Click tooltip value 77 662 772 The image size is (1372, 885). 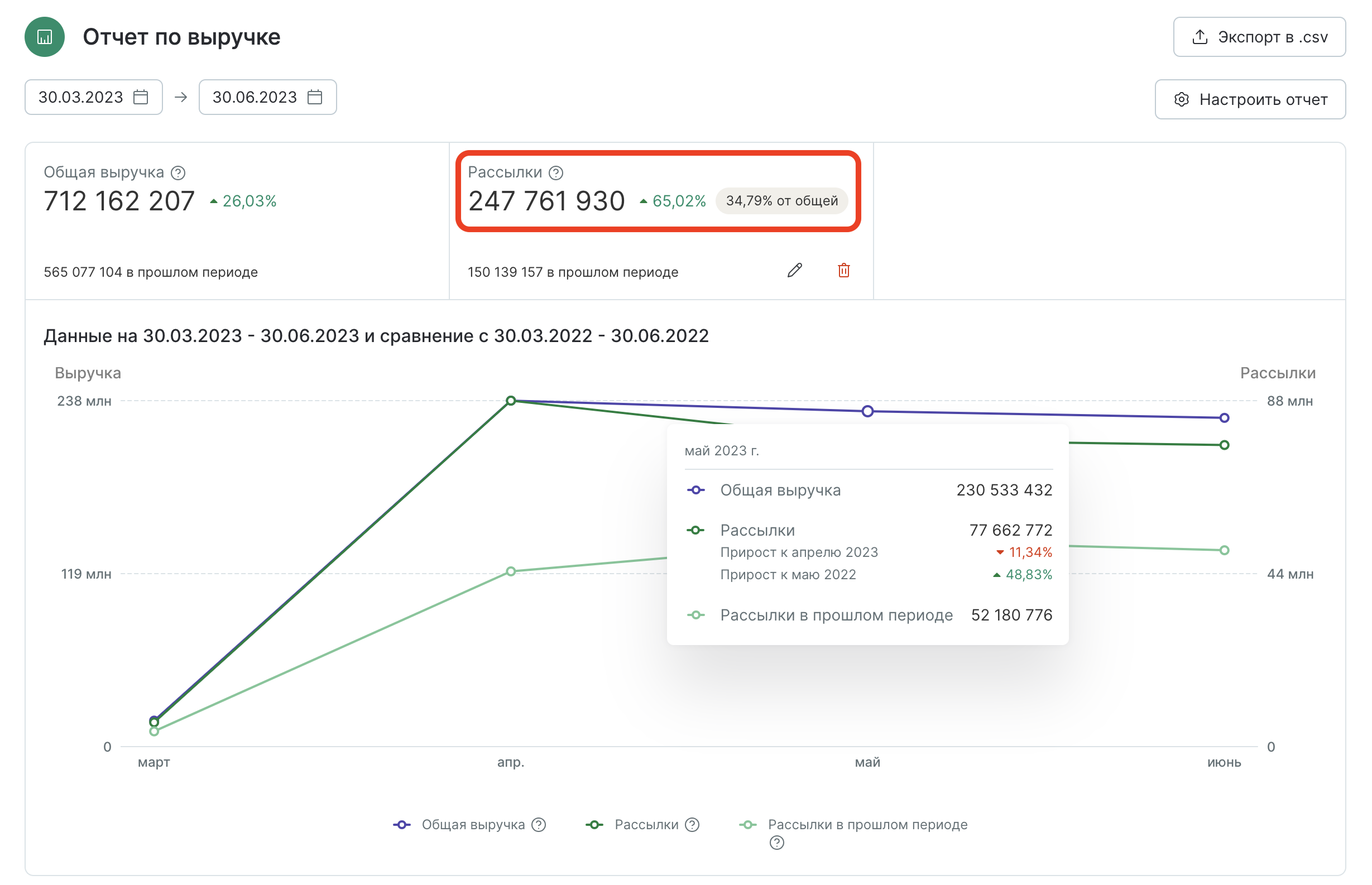[x=1010, y=530]
